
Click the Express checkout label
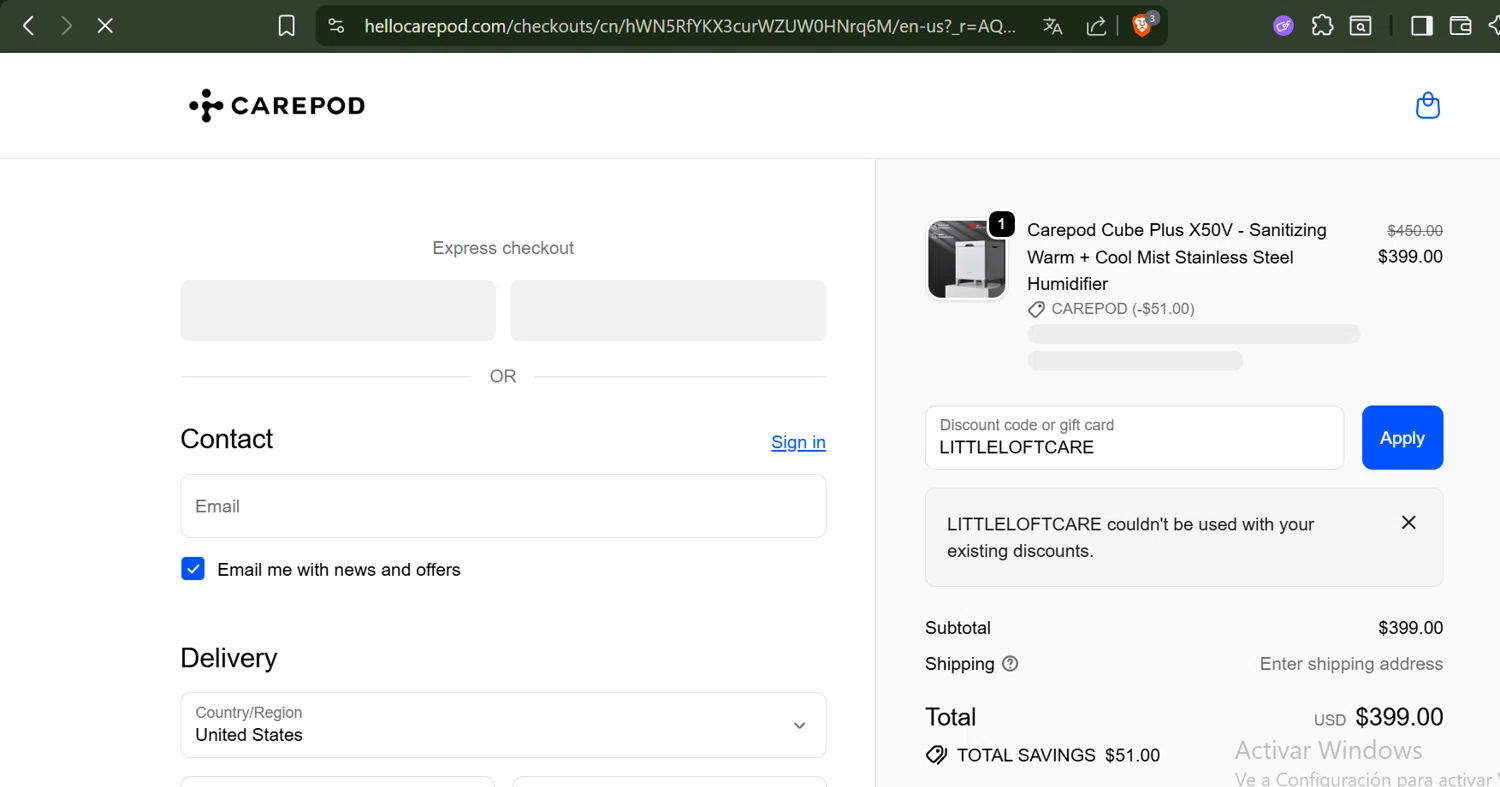[x=503, y=248]
